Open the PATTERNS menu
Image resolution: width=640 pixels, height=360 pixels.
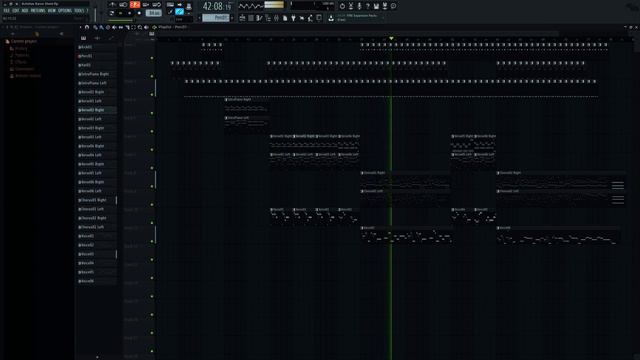coord(38,11)
